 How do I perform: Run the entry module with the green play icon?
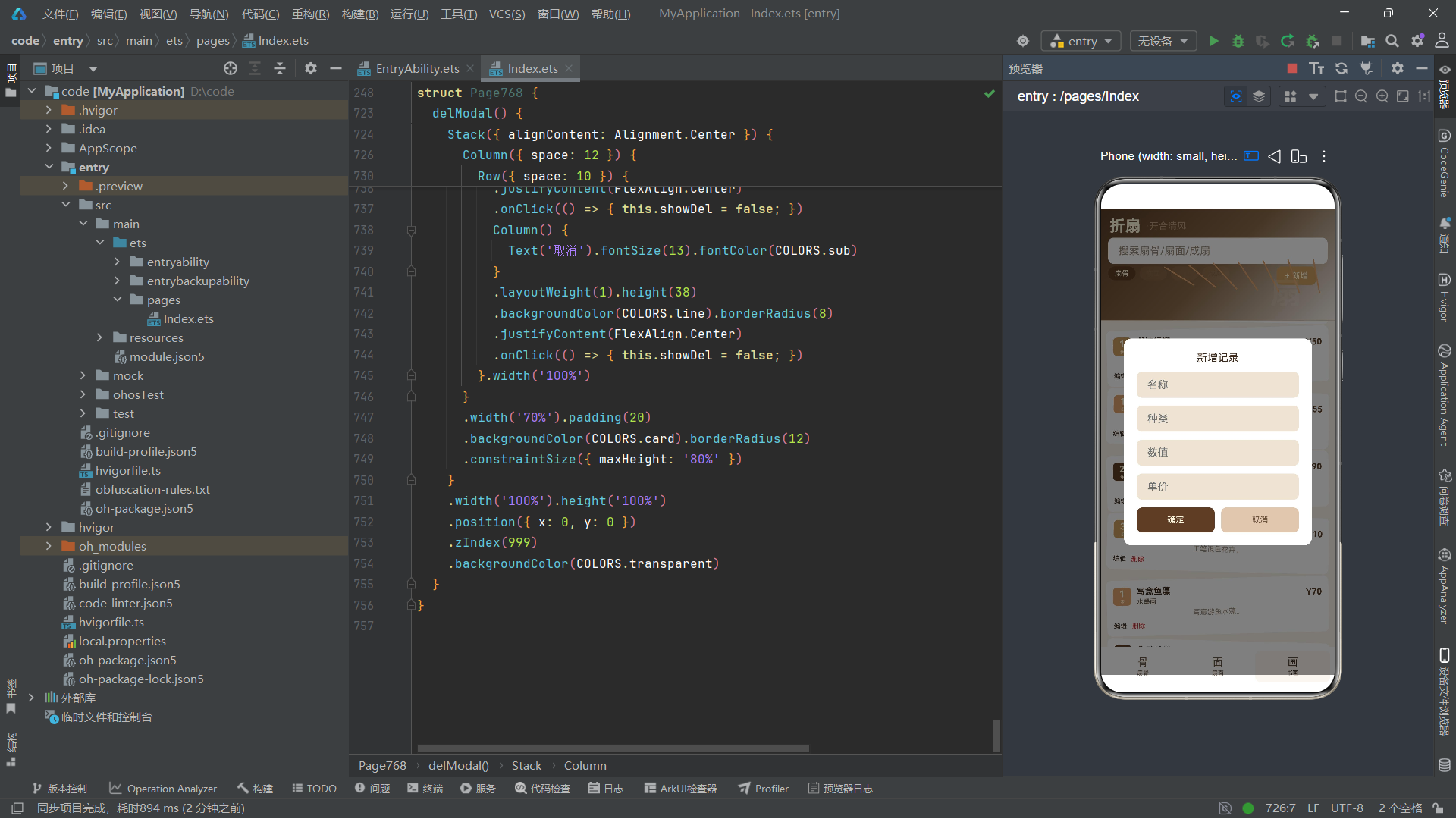pos(1213,41)
